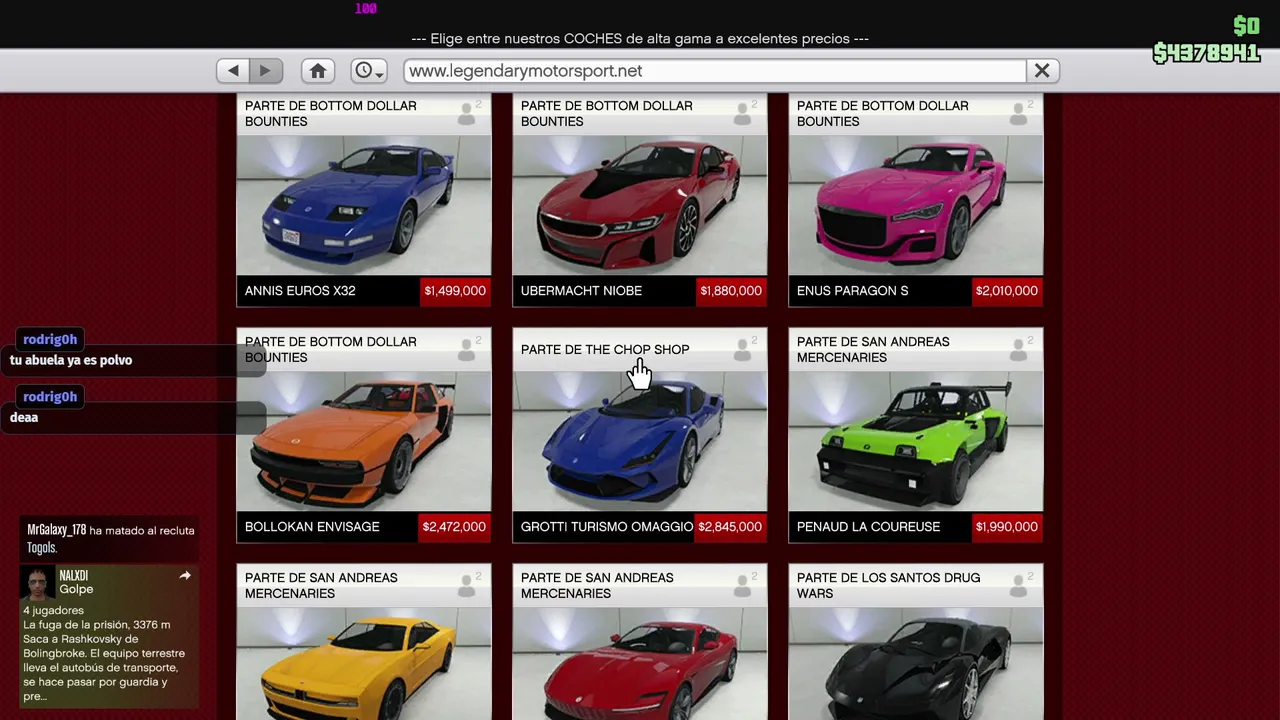Click the seat icon on the yellow car card

[467, 586]
